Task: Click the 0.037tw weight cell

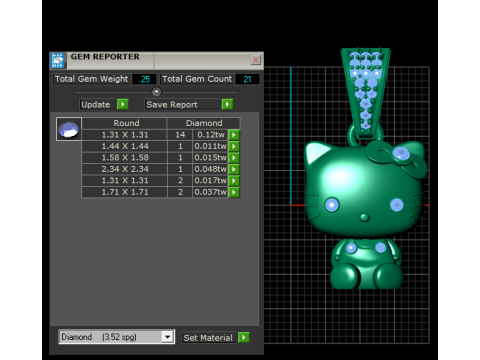Action: (211, 192)
